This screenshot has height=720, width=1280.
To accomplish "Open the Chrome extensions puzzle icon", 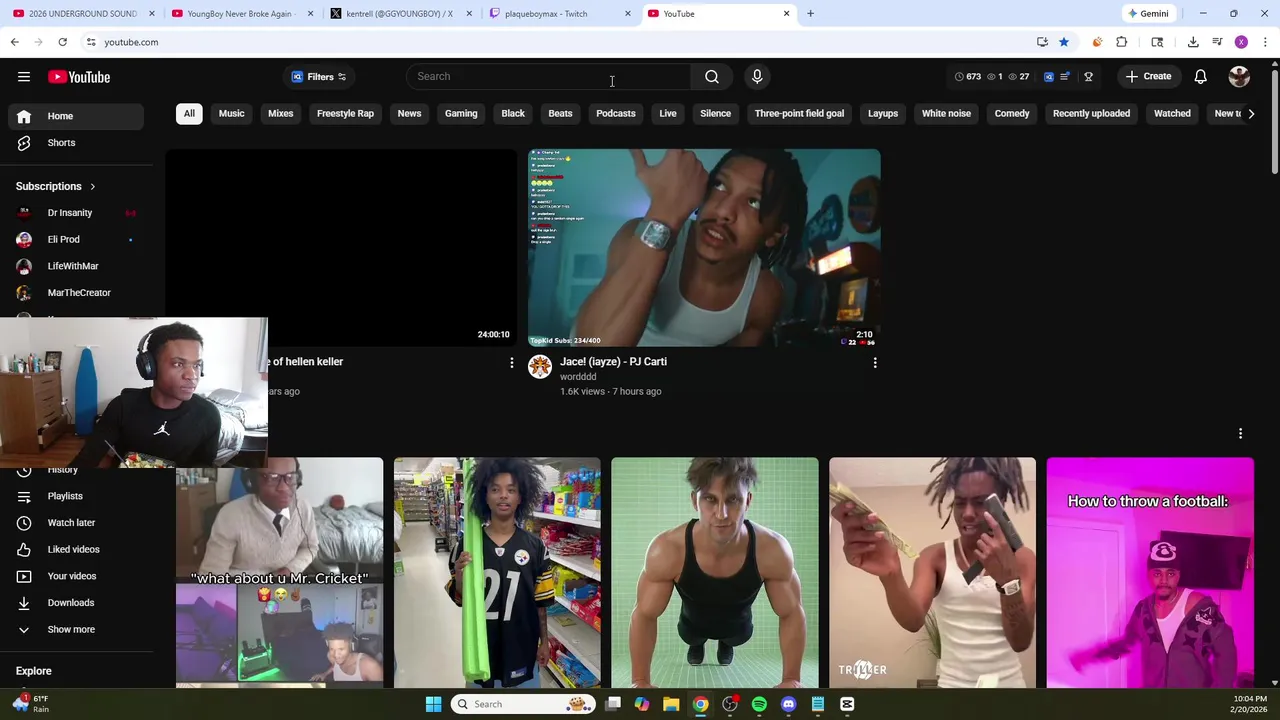I will pos(1122,42).
